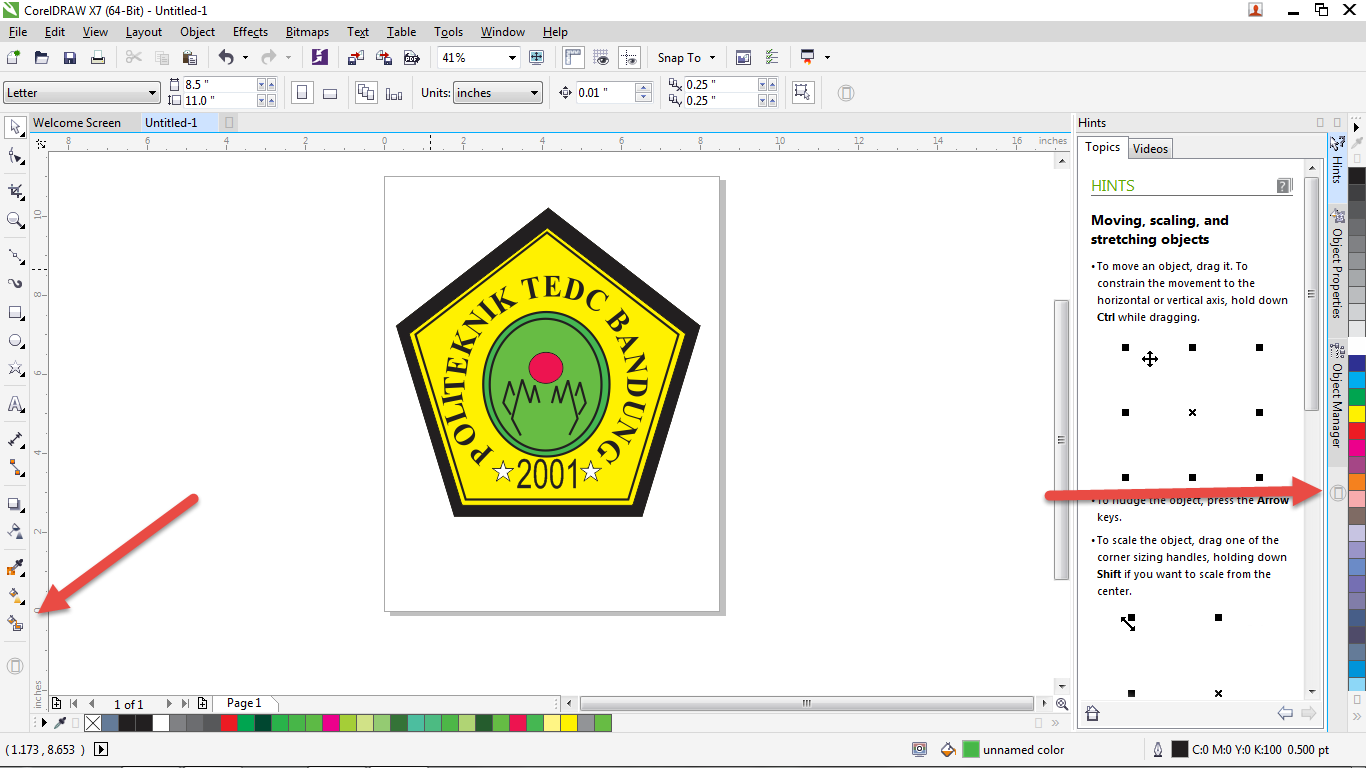1366x768 pixels.
Task: Open the Options dialog icon
Action: tap(771, 58)
